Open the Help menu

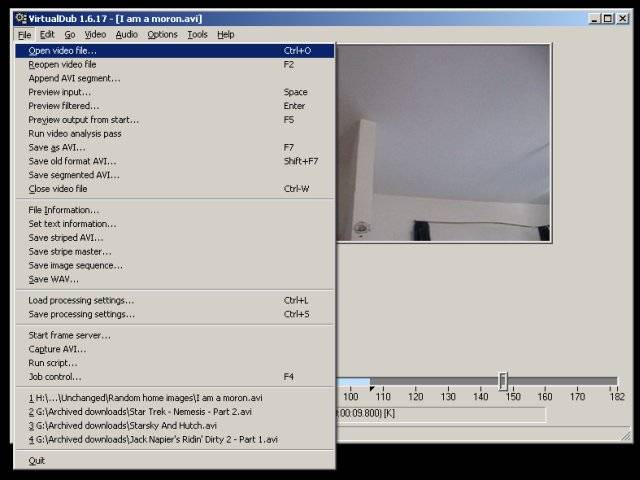226,34
